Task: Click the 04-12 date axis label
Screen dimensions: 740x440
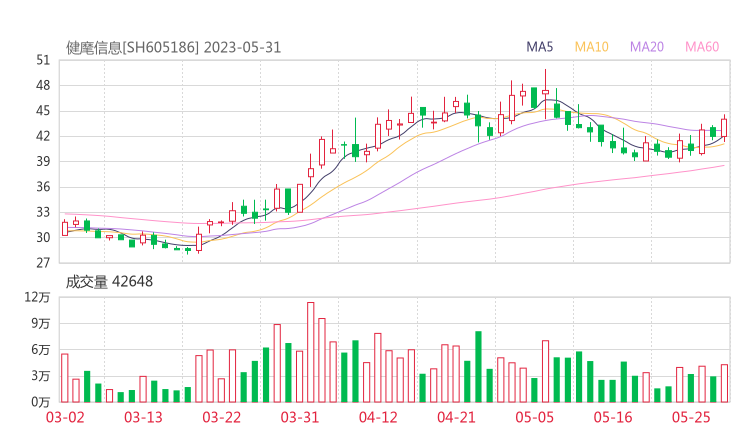Action: (378, 417)
